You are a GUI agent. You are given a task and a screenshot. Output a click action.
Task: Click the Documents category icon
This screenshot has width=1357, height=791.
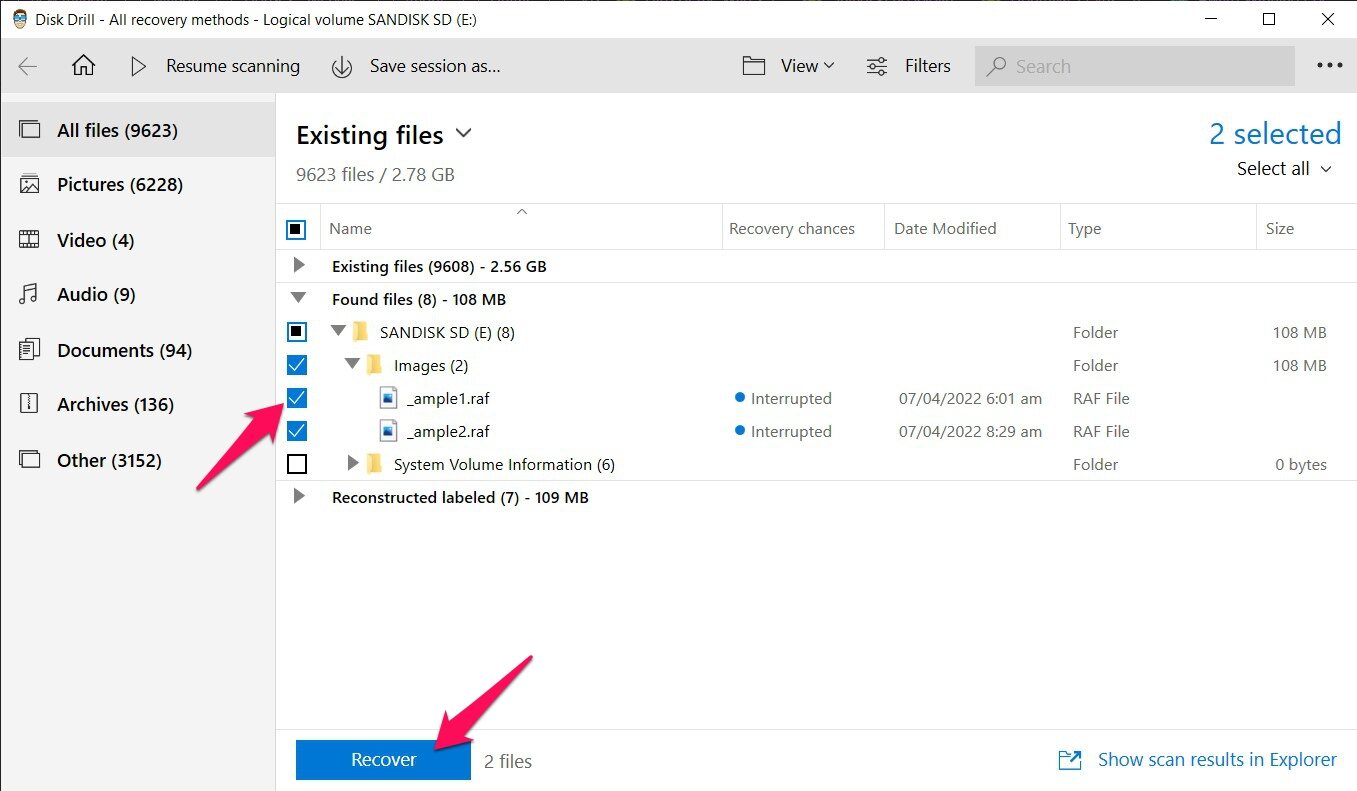(30, 350)
